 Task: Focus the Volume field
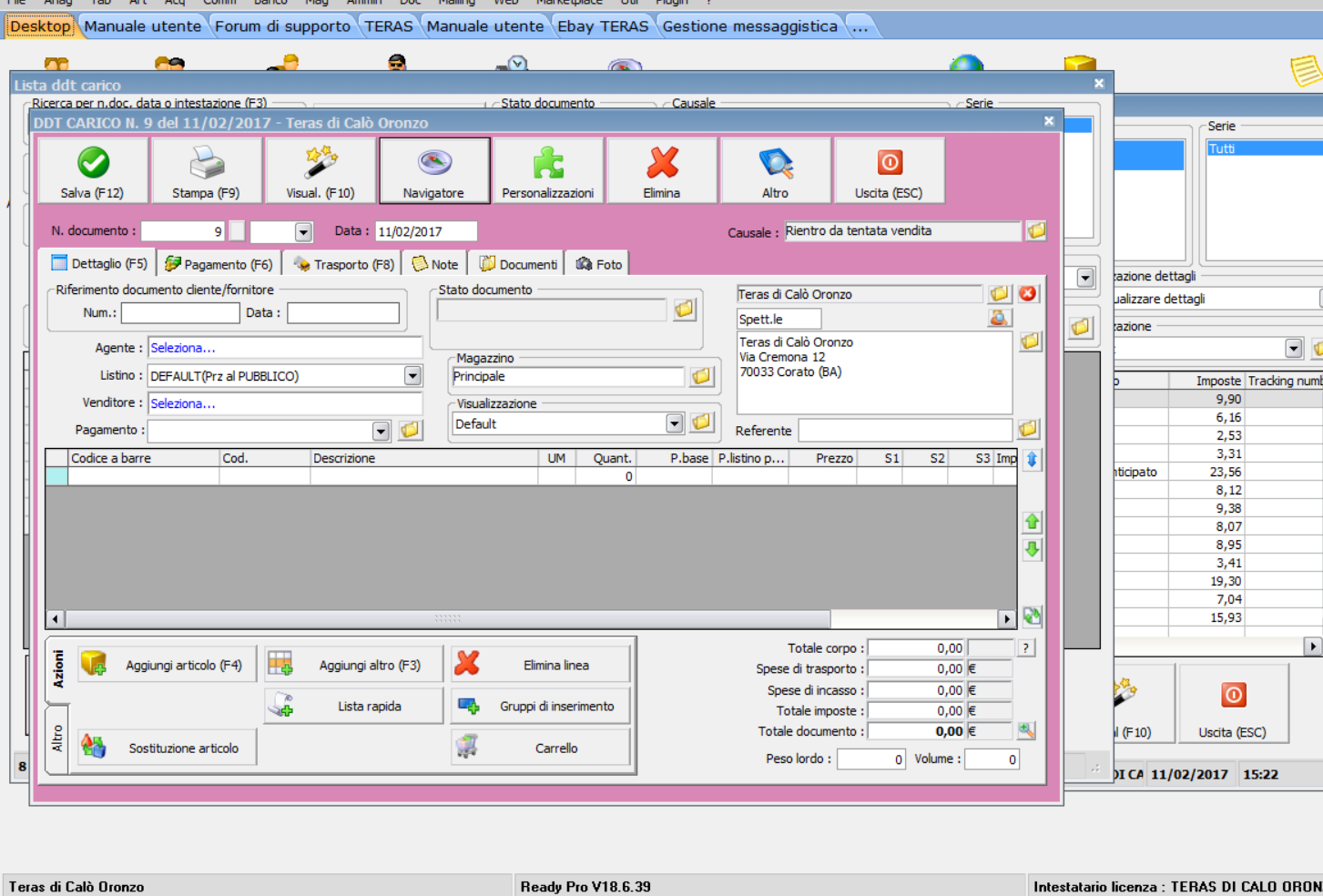[x=992, y=759]
